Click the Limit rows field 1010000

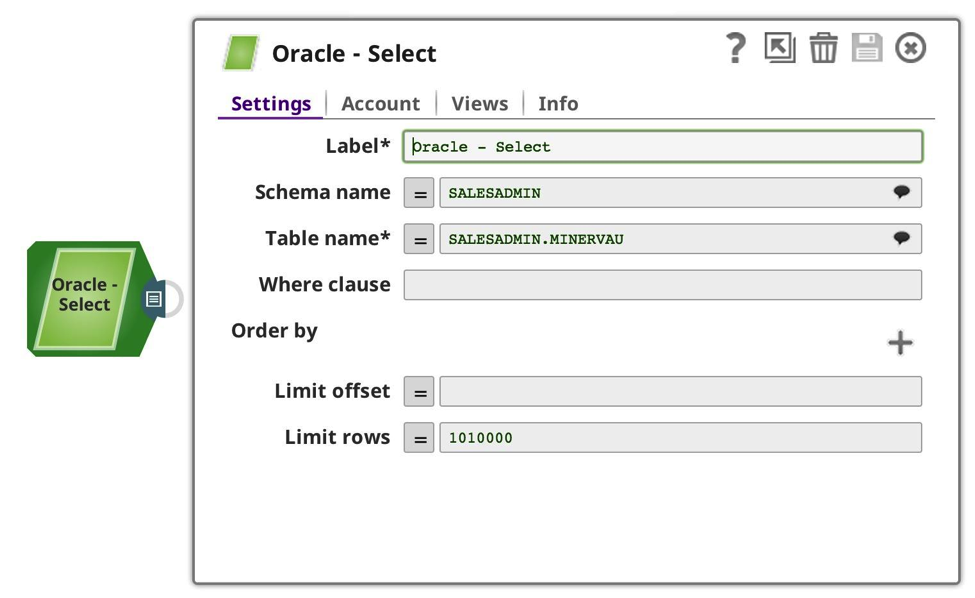pos(680,438)
